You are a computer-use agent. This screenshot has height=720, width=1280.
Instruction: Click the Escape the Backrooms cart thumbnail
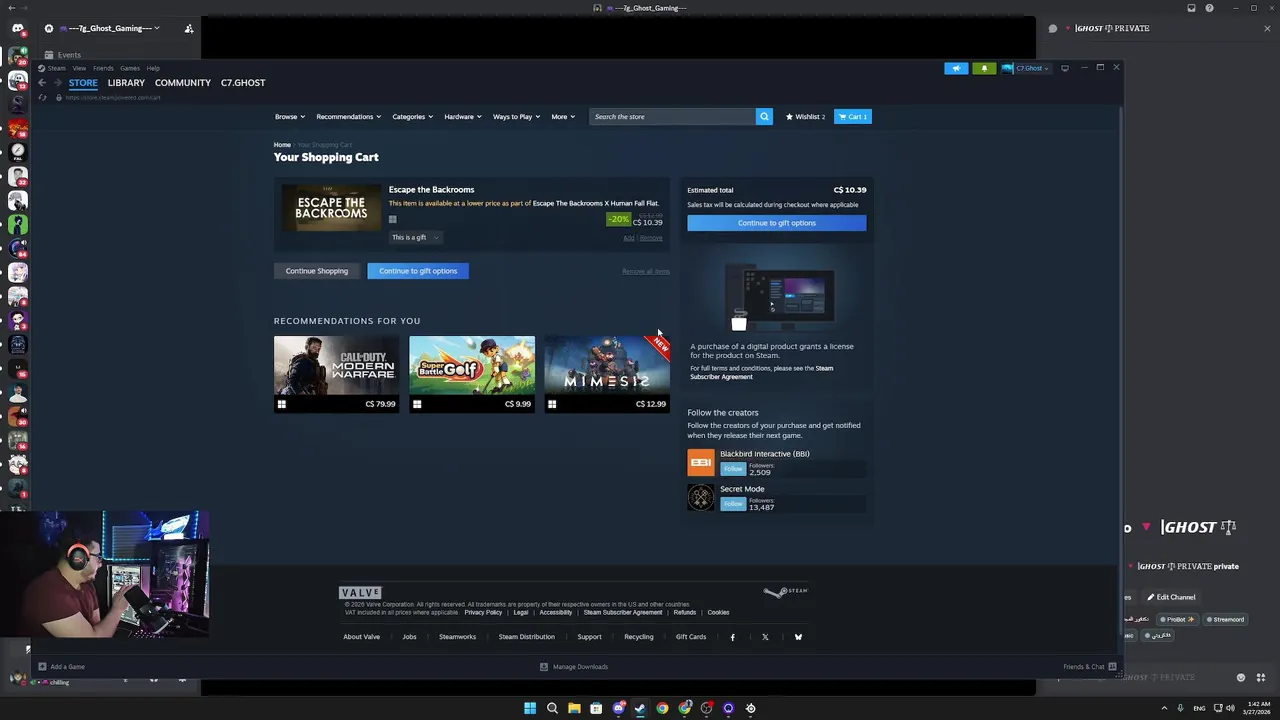[331, 207]
